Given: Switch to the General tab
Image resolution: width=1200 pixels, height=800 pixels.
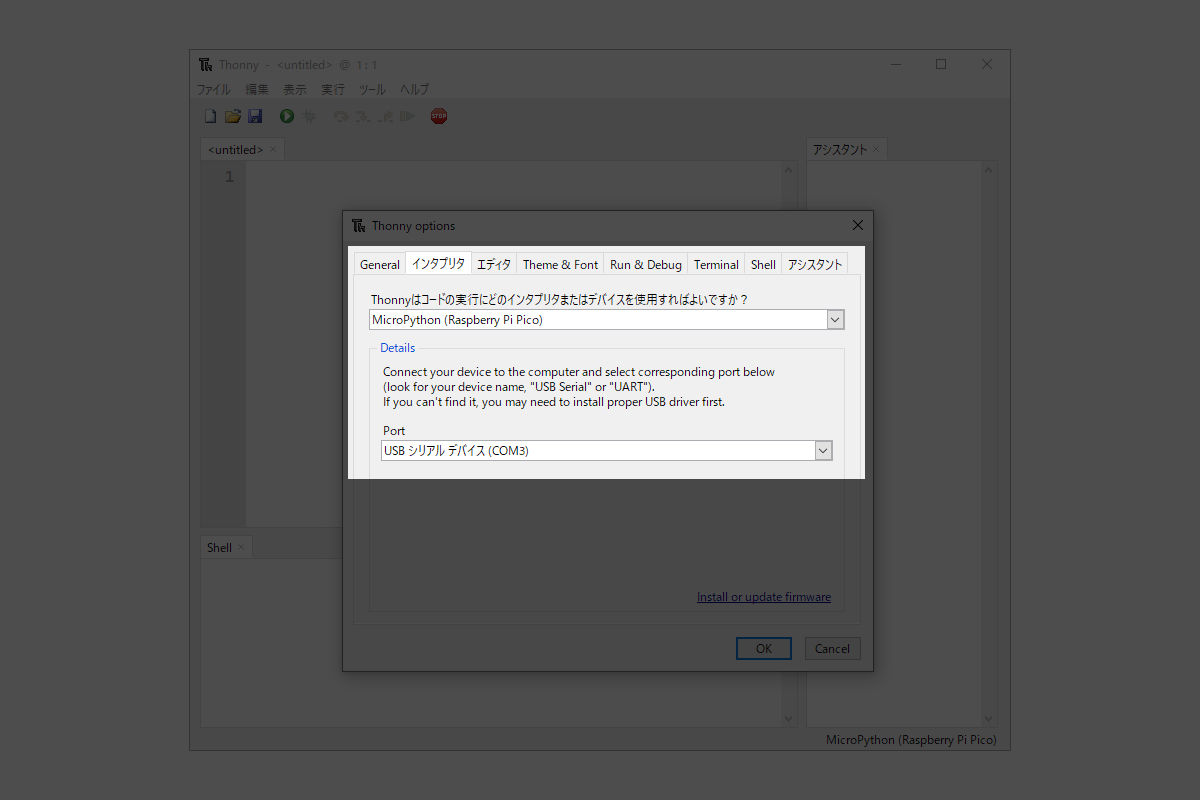Looking at the screenshot, I should (x=380, y=265).
